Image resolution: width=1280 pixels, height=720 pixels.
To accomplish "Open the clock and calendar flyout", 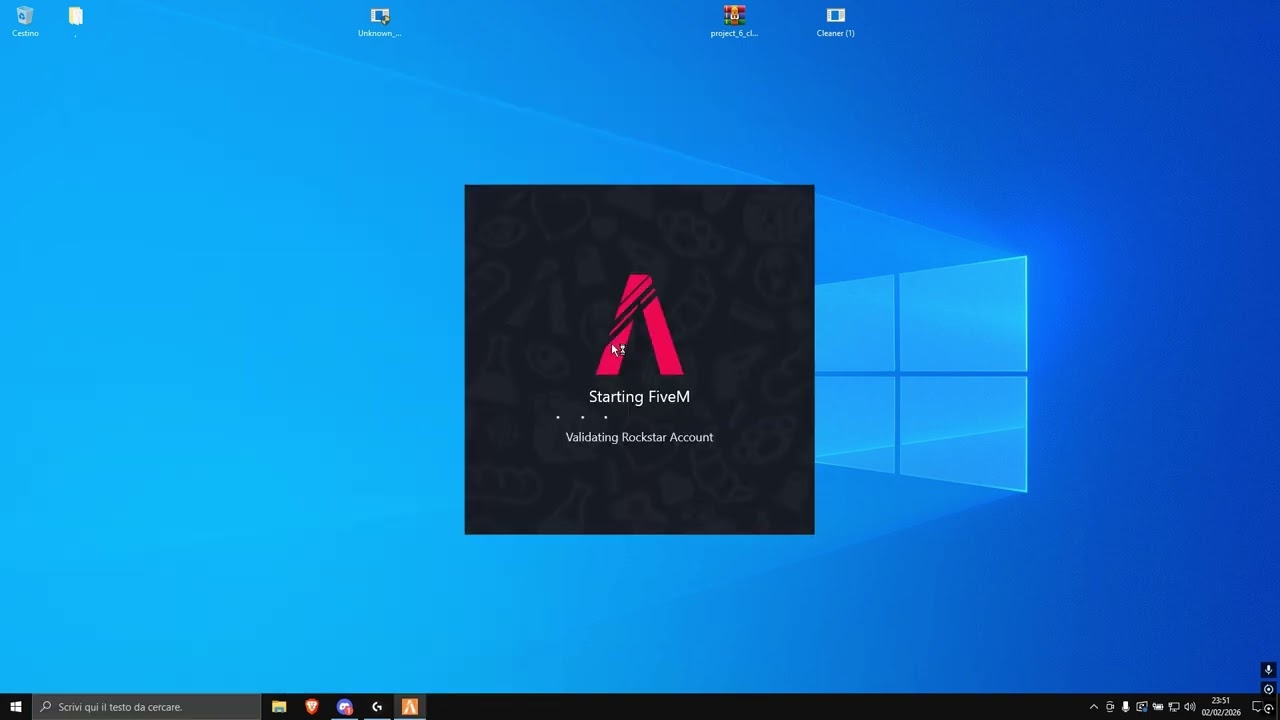I will click(1220, 707).
